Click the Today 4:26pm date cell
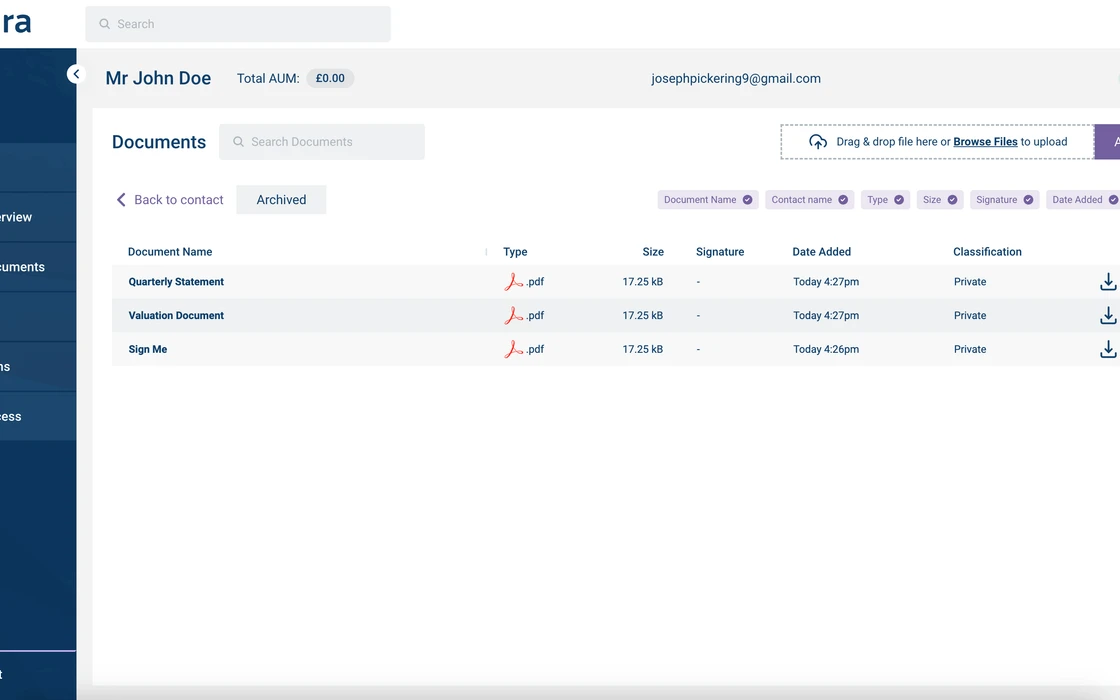 click(x=826, y=349)
